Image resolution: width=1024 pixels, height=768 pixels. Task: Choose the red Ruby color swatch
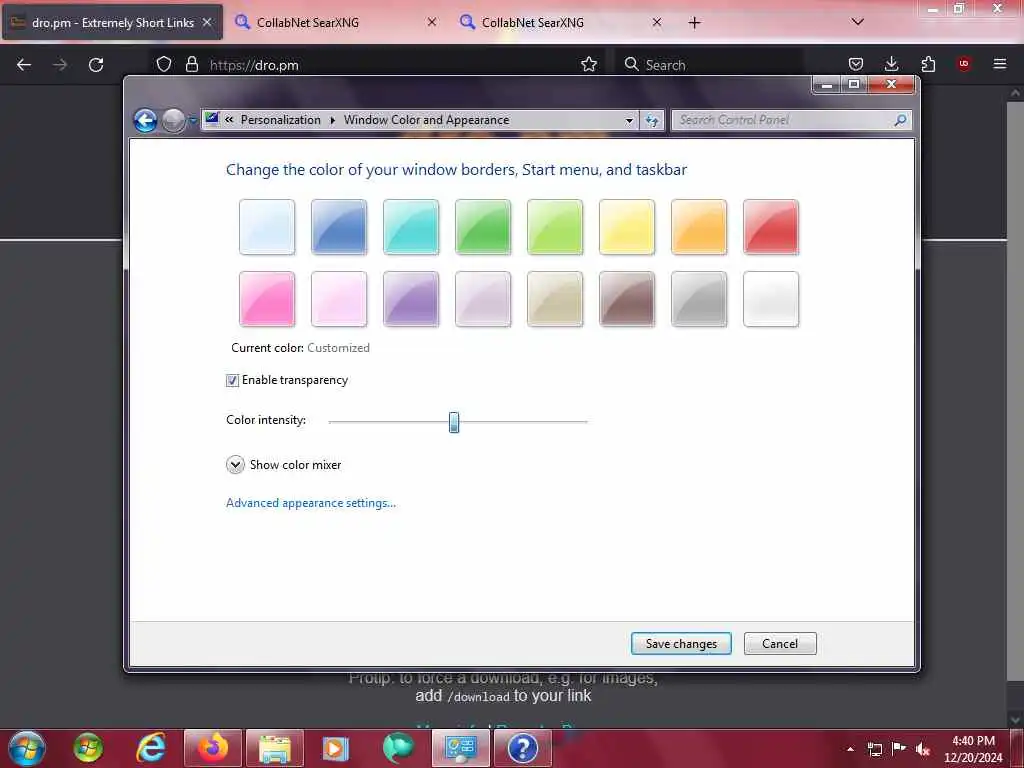771,227
